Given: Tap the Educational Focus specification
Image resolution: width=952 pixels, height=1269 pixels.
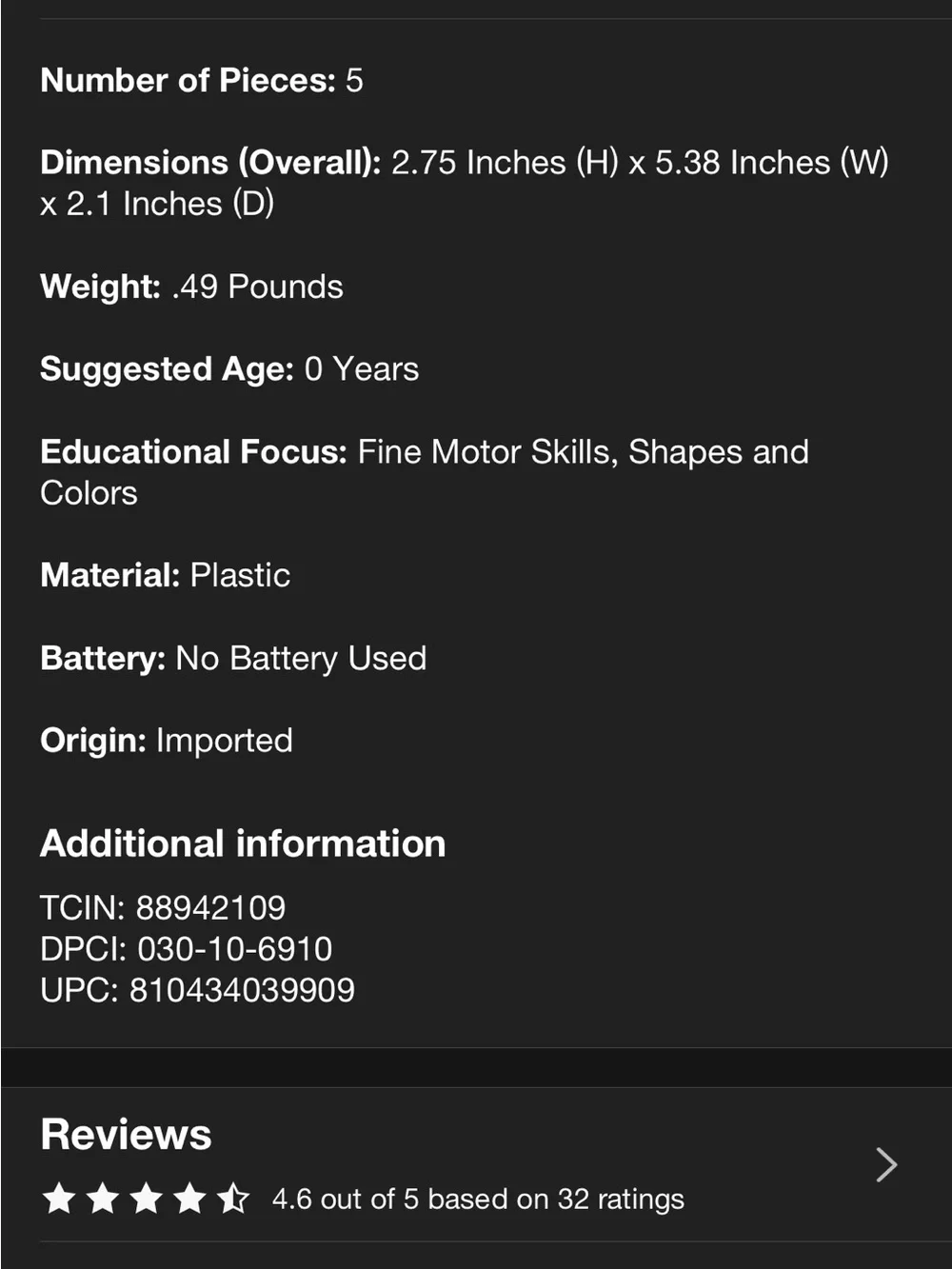Looking at the screenshot, I should coord(425,472).
